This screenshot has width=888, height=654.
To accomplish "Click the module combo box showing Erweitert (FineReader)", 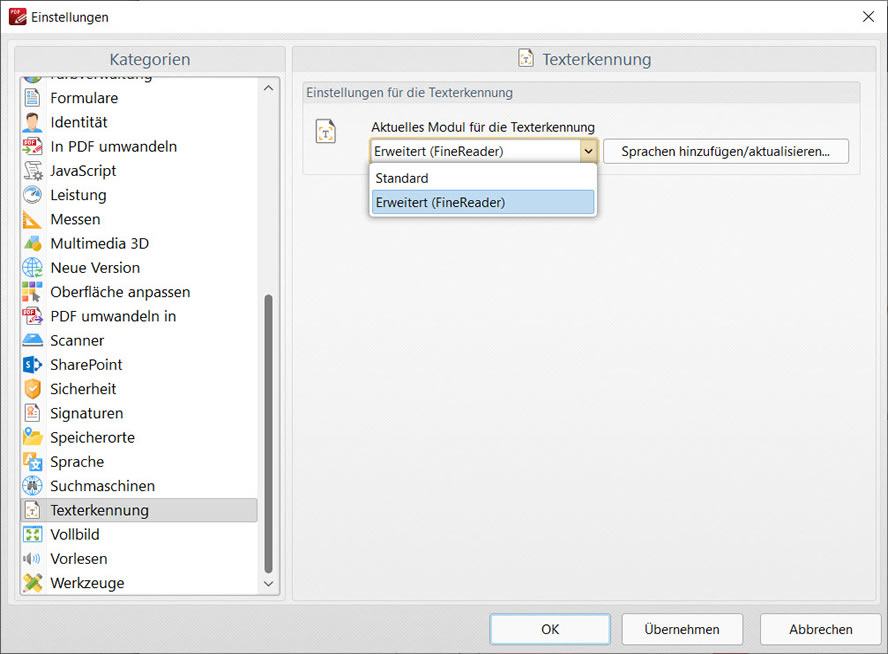I will 484,151.
